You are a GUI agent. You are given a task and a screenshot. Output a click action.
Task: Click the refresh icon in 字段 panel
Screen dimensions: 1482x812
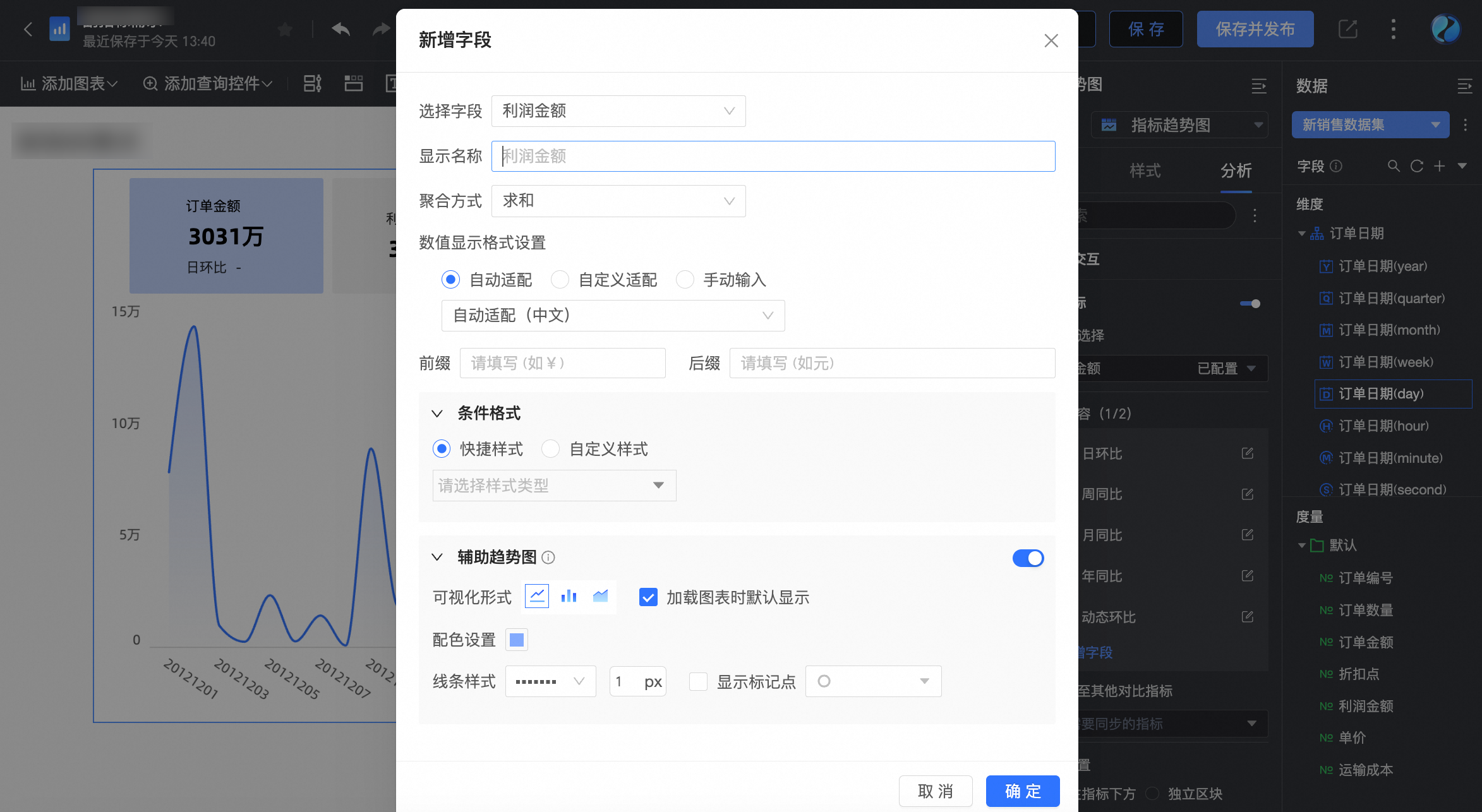pyautogui.click(x=1416, y=166)
